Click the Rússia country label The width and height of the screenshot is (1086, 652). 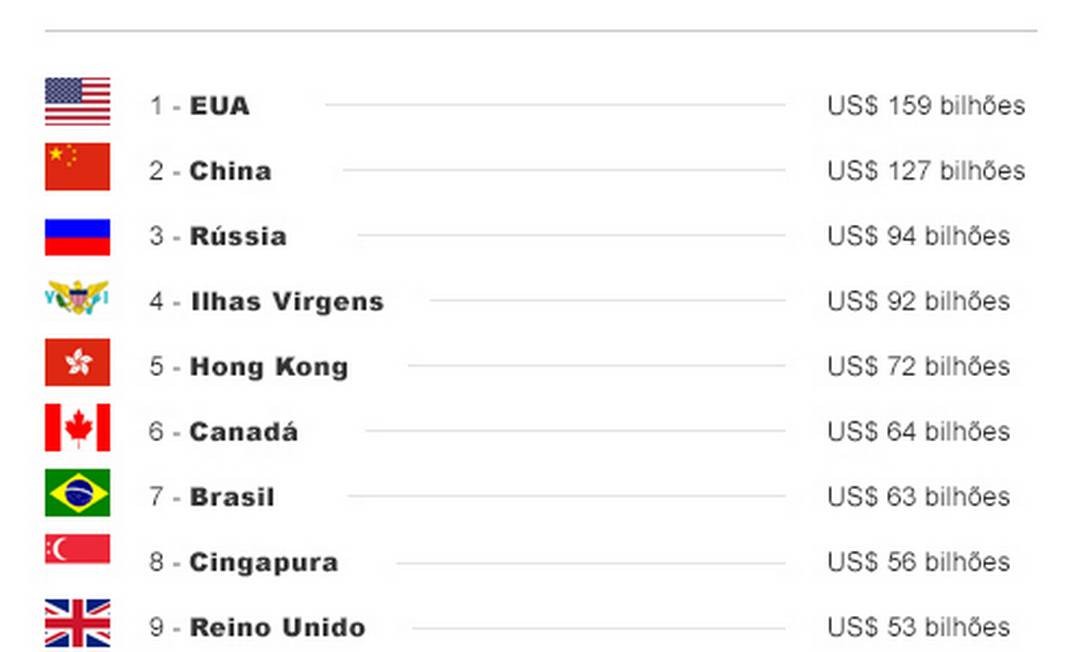[238, 236]
